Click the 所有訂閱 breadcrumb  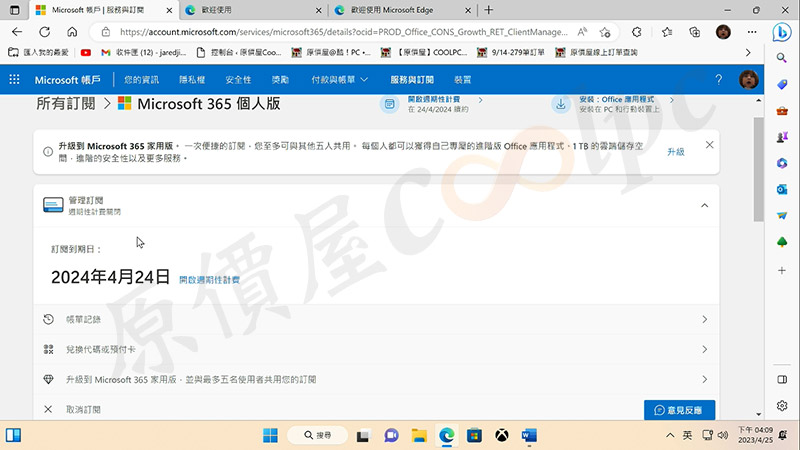(65, 104)
